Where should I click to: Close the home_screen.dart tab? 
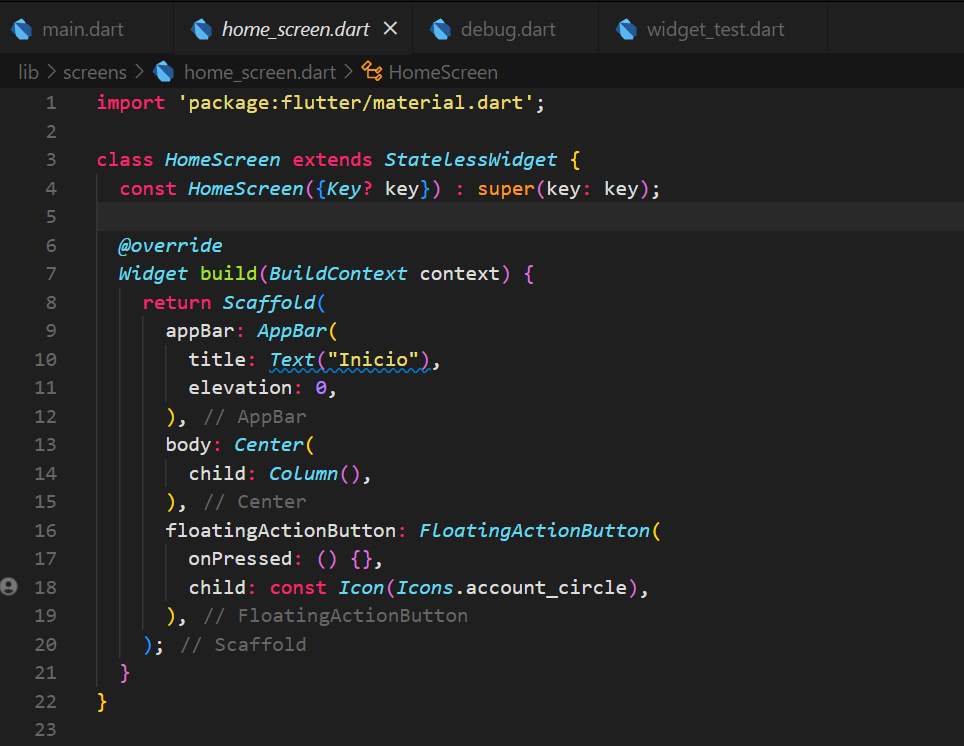390,28
